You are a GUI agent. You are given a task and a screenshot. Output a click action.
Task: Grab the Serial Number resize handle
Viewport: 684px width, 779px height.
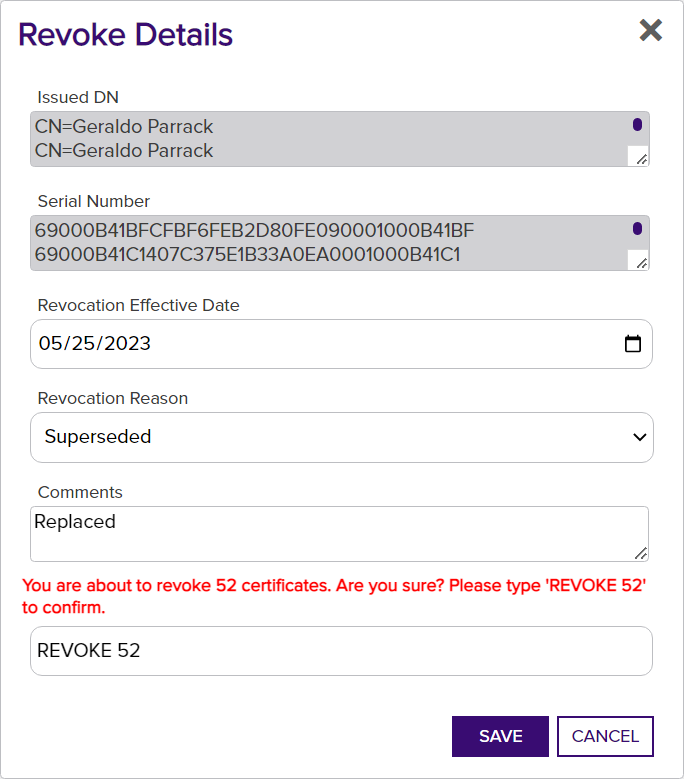(641, 263)
